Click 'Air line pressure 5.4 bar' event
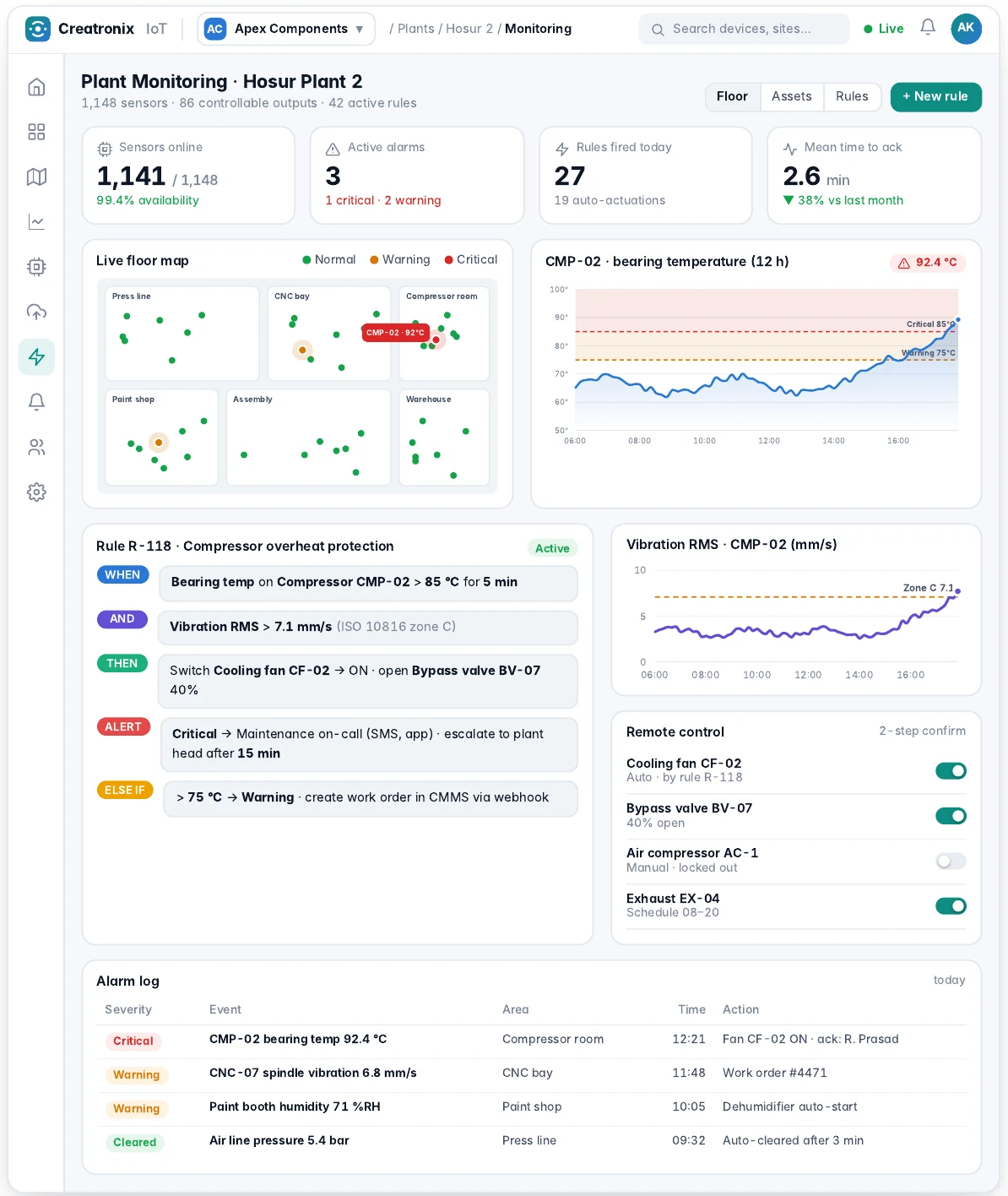This screenshot has width=1008, height=1196. click(279, 1140)
